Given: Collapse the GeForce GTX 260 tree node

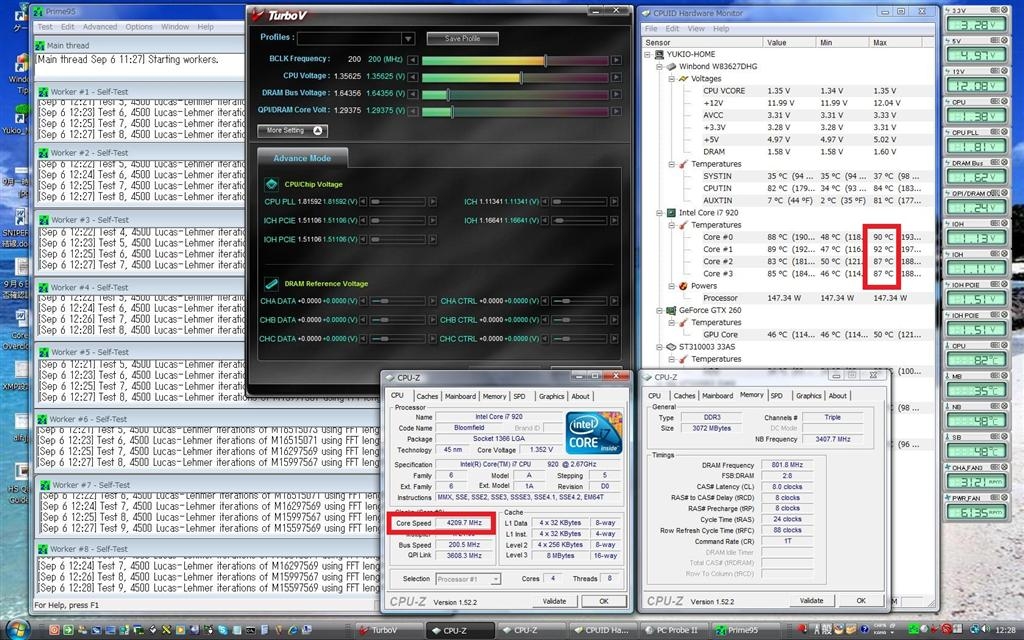Looking at the screenshot, I should coord(660,311).
